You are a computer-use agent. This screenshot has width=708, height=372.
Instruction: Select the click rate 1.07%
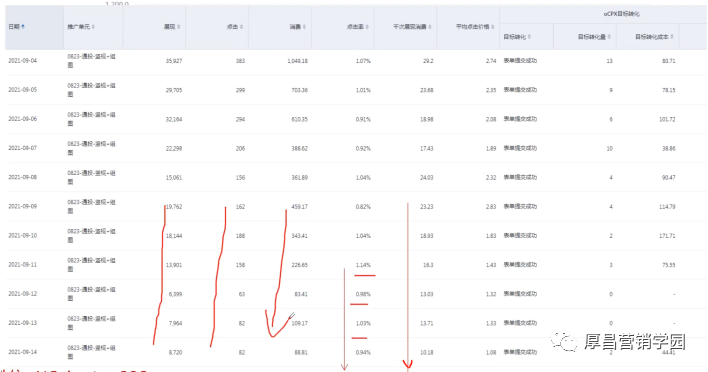[363, 61]
